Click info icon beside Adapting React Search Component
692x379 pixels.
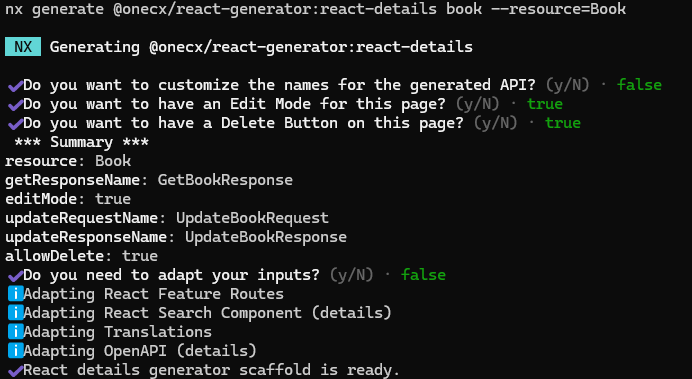tap(15, 313)
